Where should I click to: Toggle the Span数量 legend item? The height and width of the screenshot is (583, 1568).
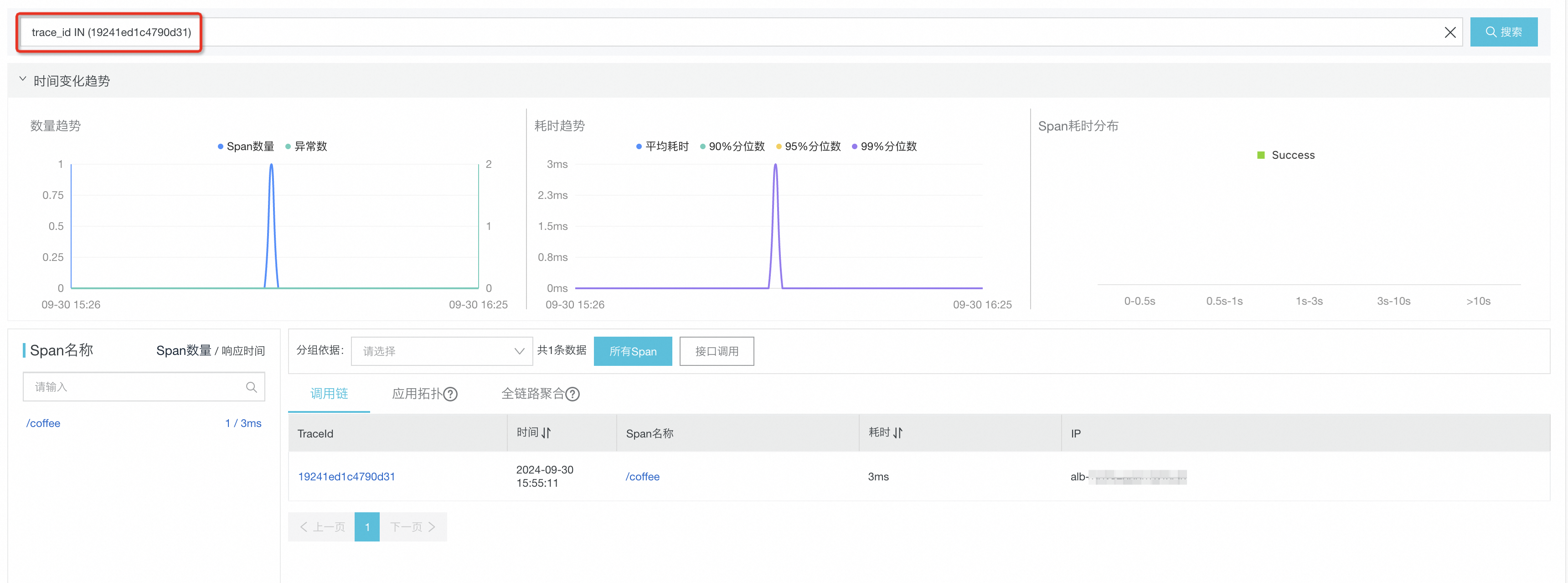(x=246, y=146)
